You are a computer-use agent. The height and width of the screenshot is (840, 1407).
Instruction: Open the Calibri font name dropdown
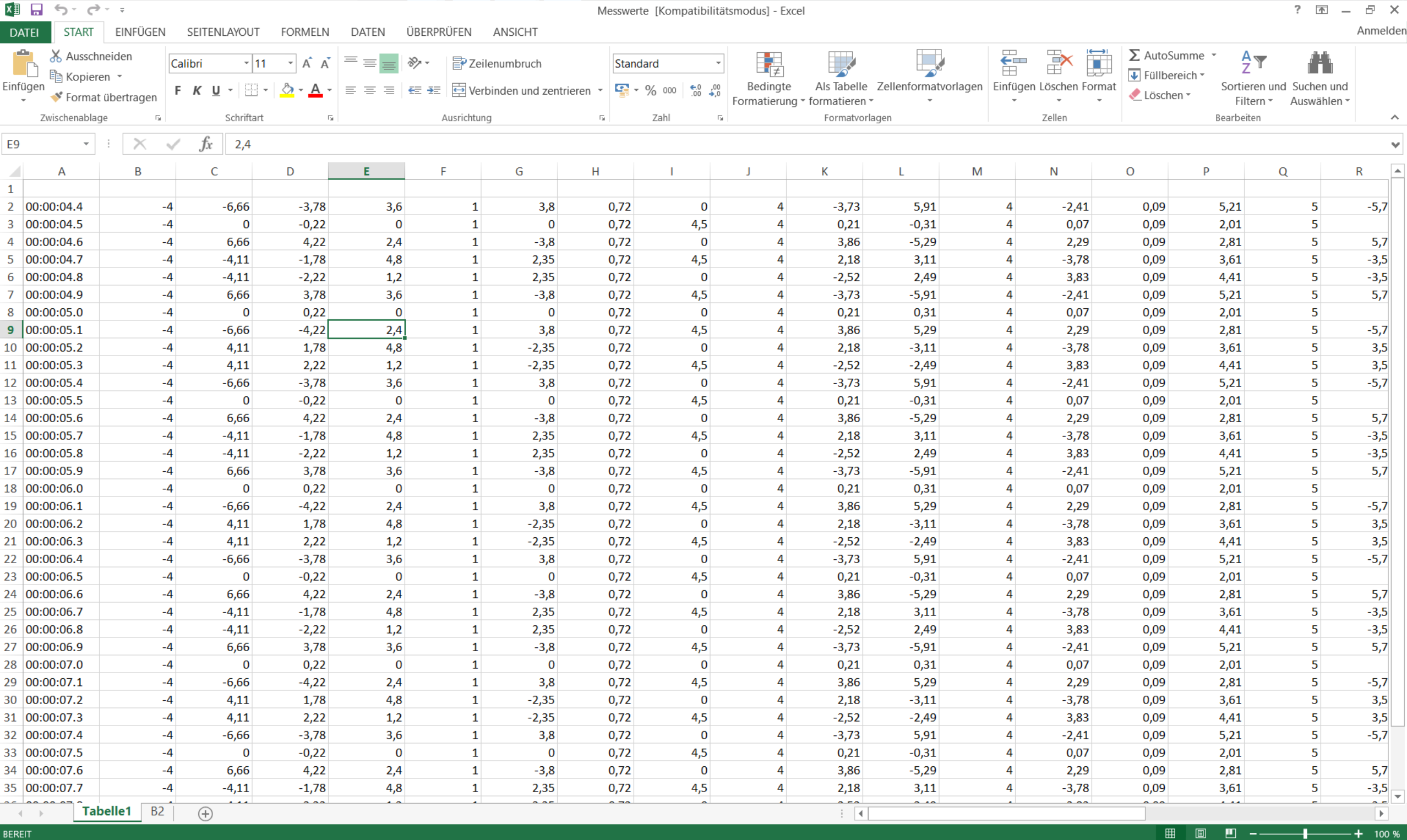(246, 63)
